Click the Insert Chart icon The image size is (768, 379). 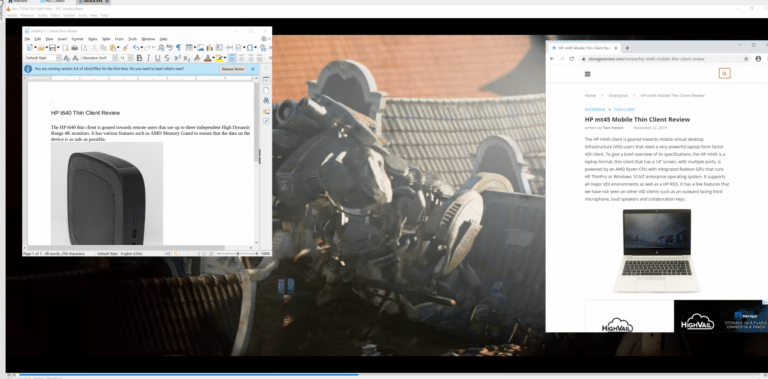pos(210,47)
